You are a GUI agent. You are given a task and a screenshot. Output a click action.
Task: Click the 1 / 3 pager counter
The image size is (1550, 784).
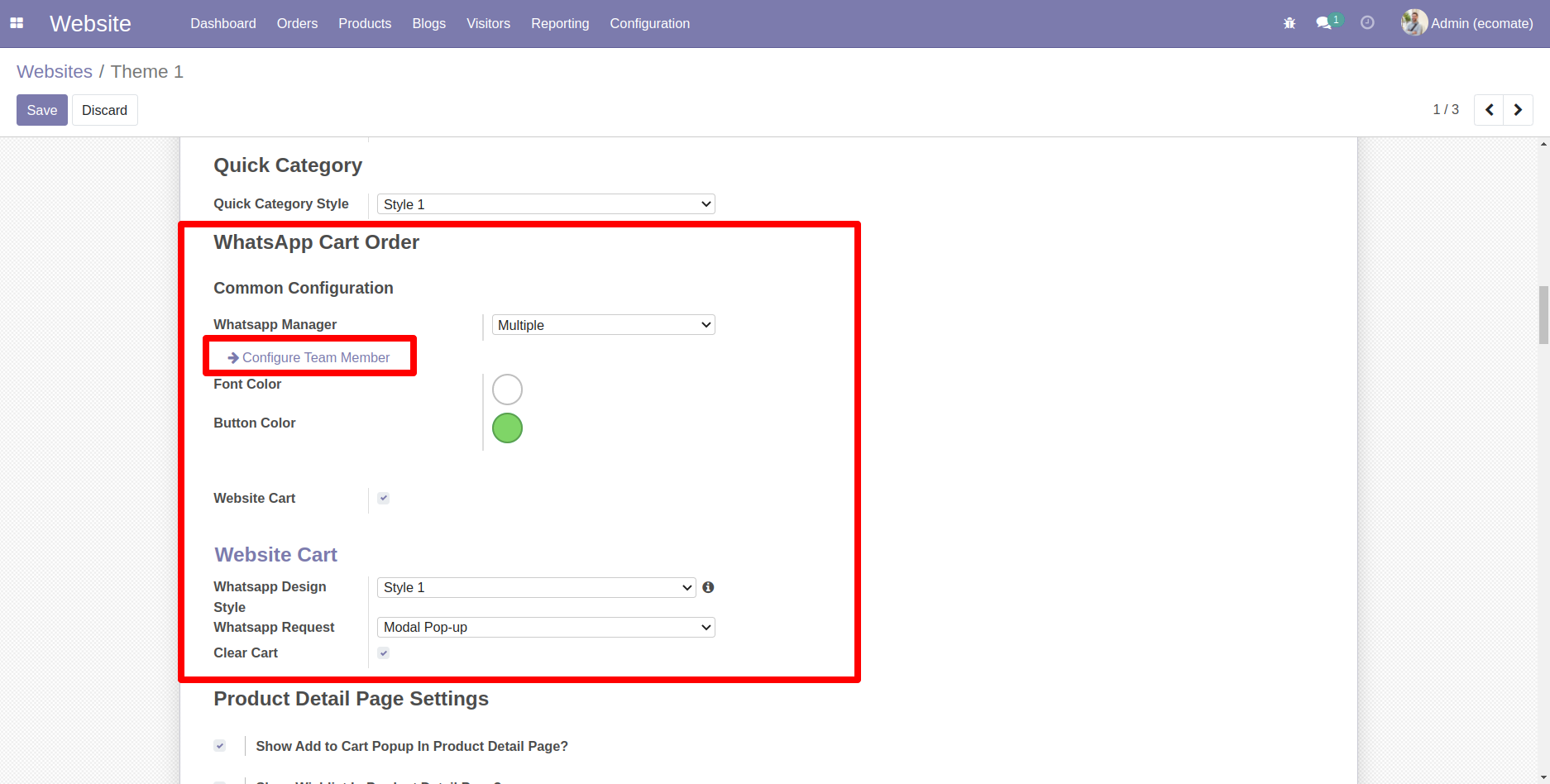1446,109
